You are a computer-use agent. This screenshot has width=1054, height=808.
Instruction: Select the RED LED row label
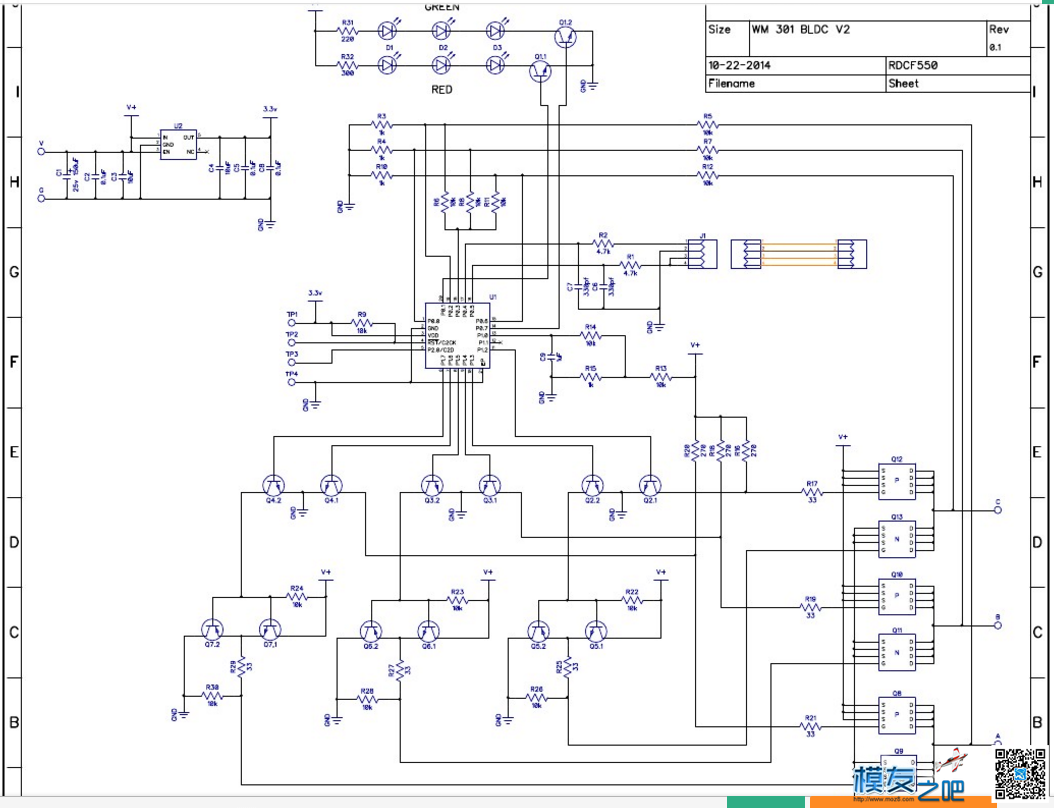point(442,89)
